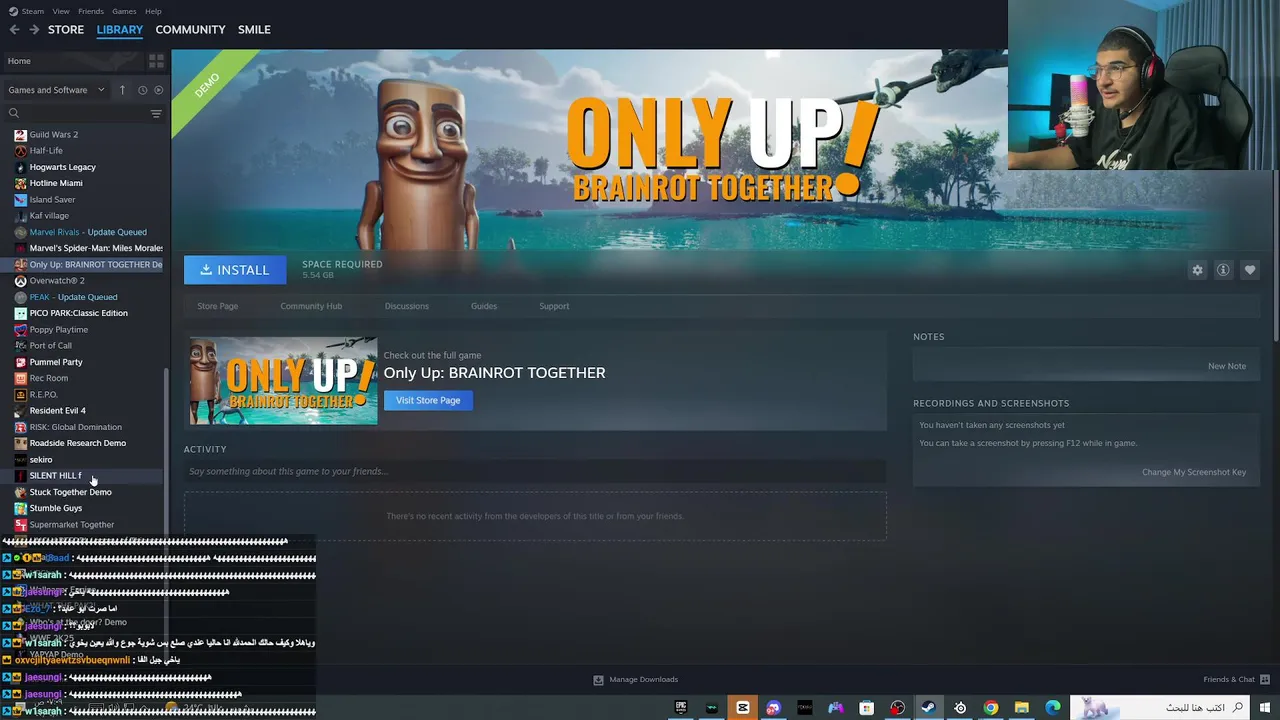The height and width of the screenshot is (720, 1280).
Task: Click the Manage Downloads icon
Action: click(x=598, y=680)
